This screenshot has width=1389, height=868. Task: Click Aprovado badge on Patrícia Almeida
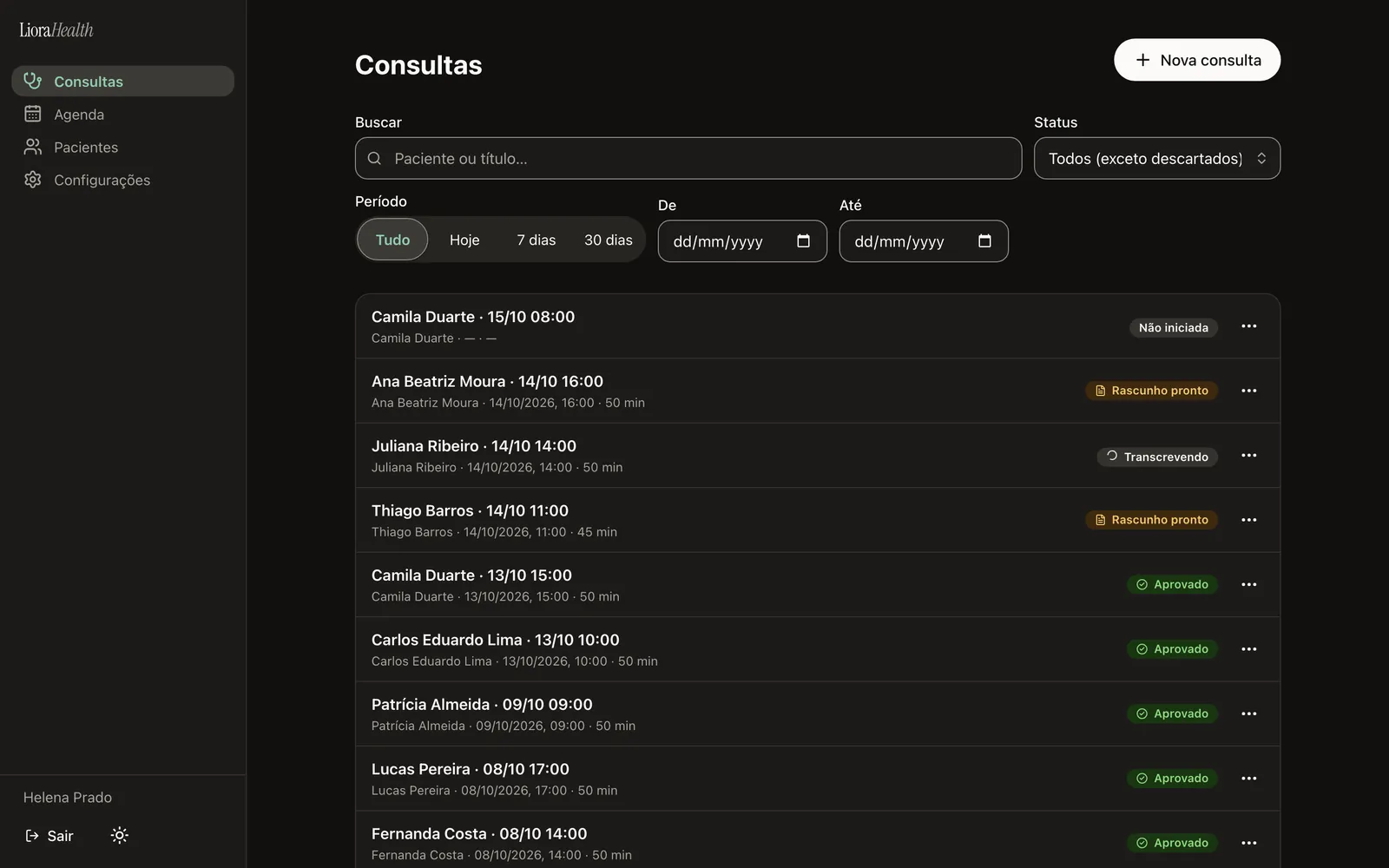(1172, 713)
